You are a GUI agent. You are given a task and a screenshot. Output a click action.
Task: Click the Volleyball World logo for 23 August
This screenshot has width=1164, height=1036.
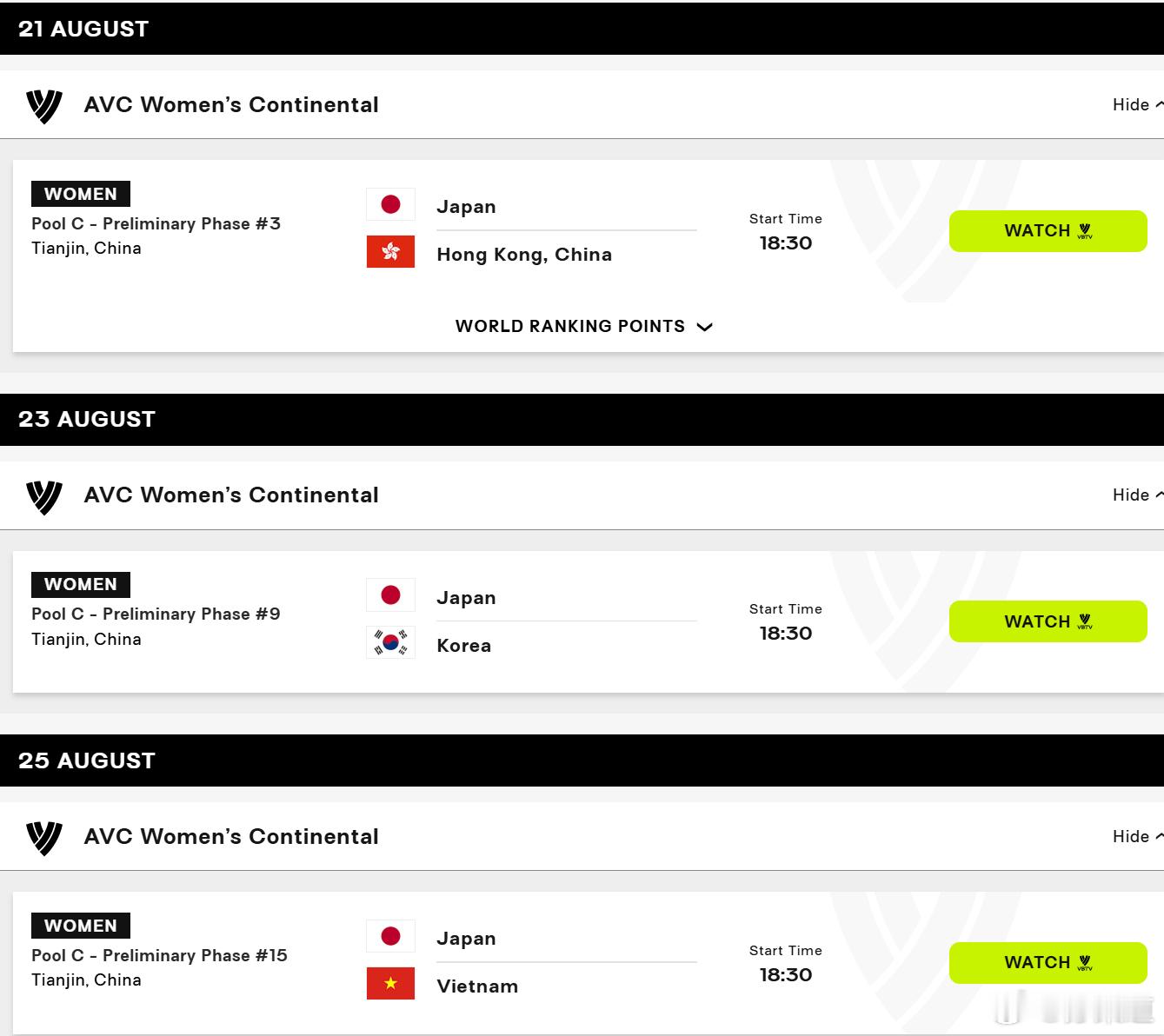(x=44, y=497)
